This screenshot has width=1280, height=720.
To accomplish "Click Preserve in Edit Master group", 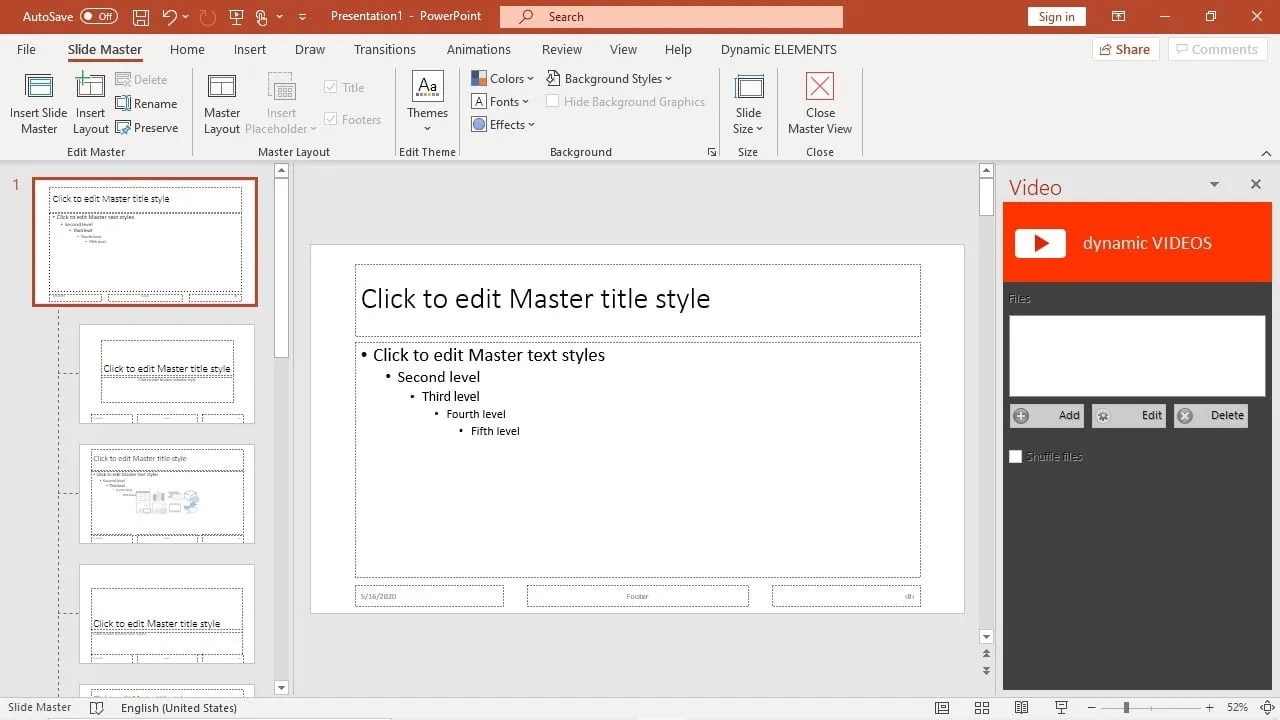I will coord(147,128).
